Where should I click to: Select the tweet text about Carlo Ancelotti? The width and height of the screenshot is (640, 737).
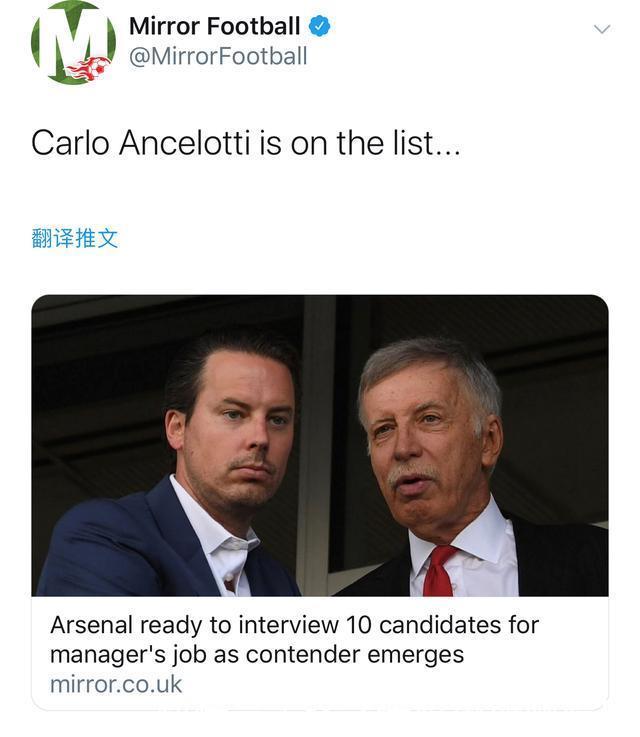[x=245, y=143]
